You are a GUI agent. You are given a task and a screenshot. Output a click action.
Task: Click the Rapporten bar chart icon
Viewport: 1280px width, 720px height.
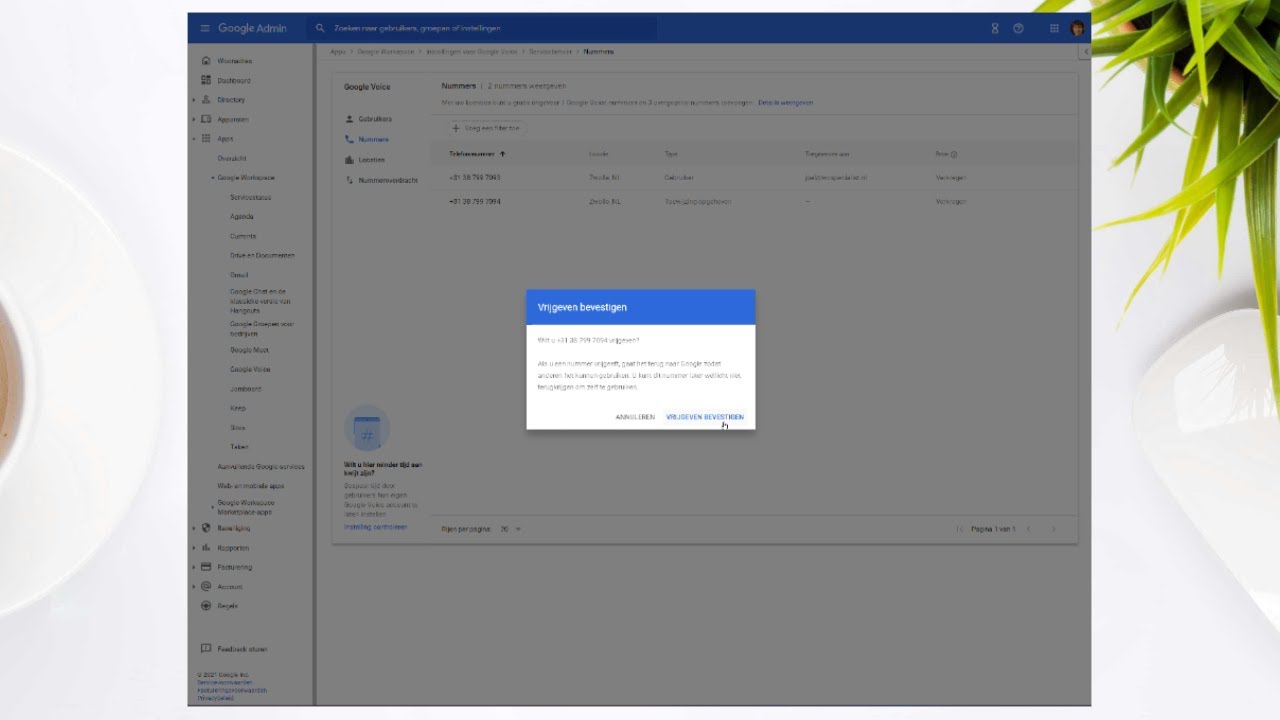(x=206, y=548)
